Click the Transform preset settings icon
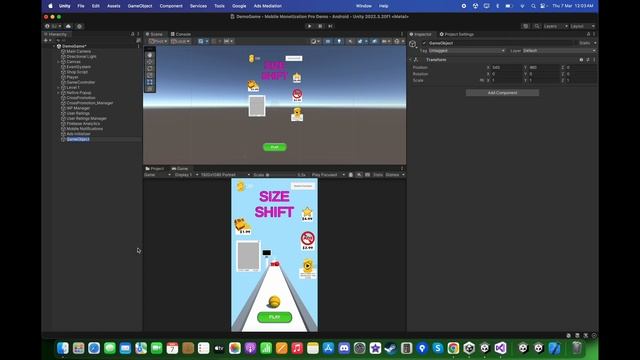 588,60
